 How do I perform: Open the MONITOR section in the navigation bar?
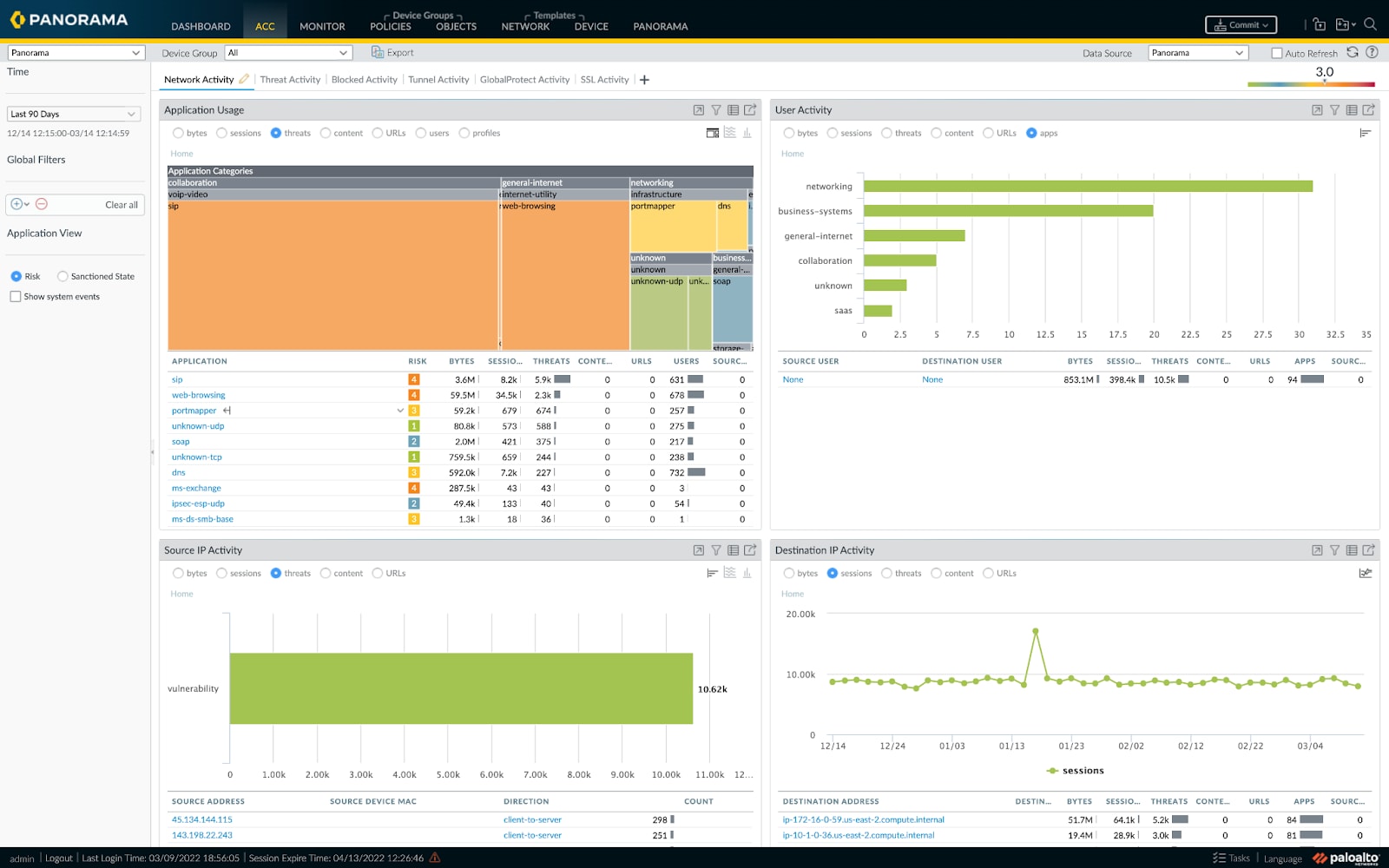point(321,26)
